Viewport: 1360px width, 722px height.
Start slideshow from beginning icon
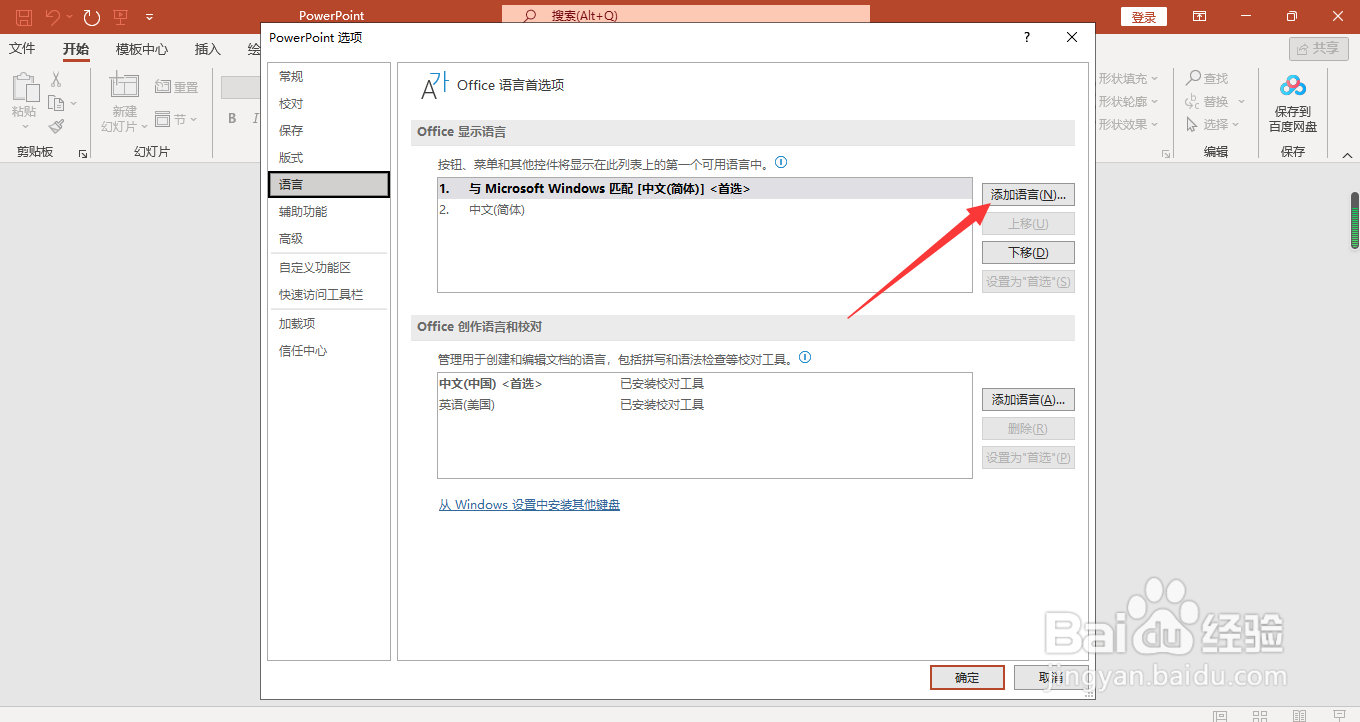click(120, 16)
